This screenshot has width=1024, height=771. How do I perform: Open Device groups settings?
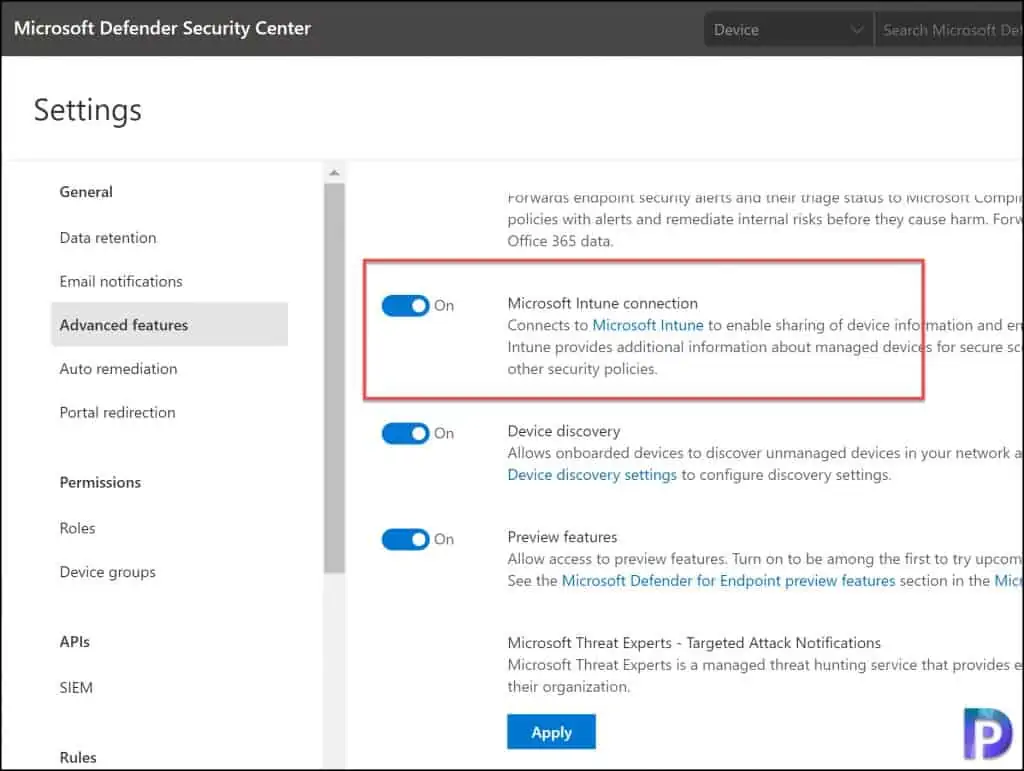(108, 573)
